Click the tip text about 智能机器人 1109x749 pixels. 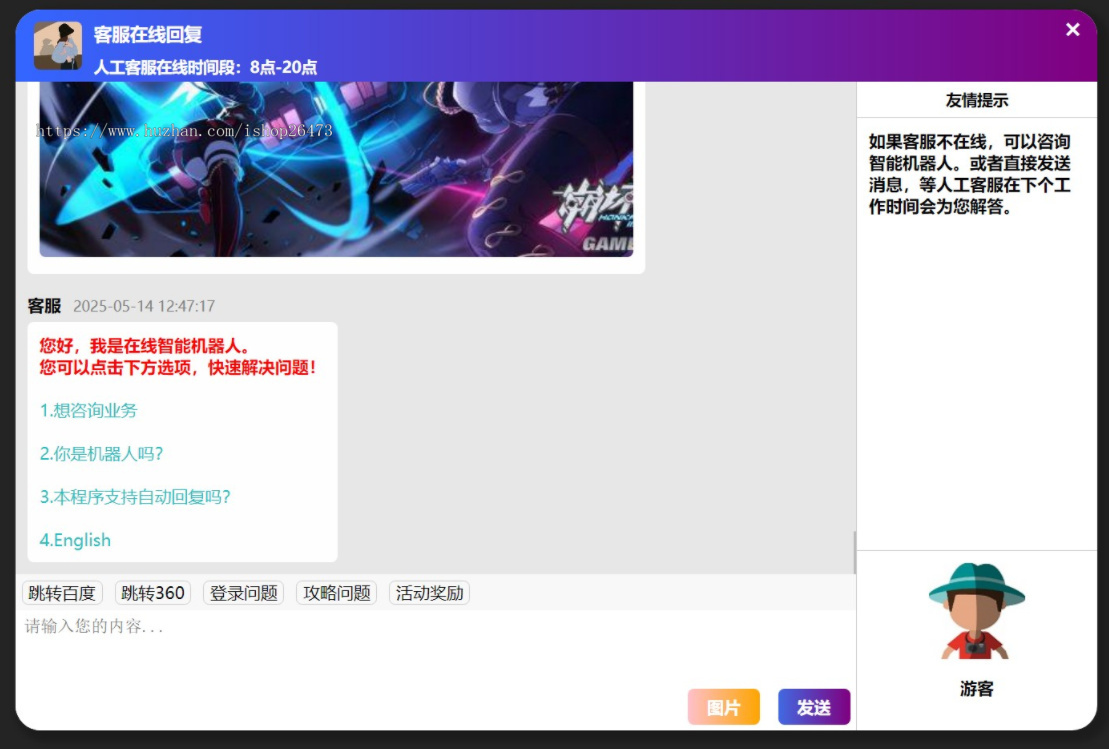pos(970,174)
